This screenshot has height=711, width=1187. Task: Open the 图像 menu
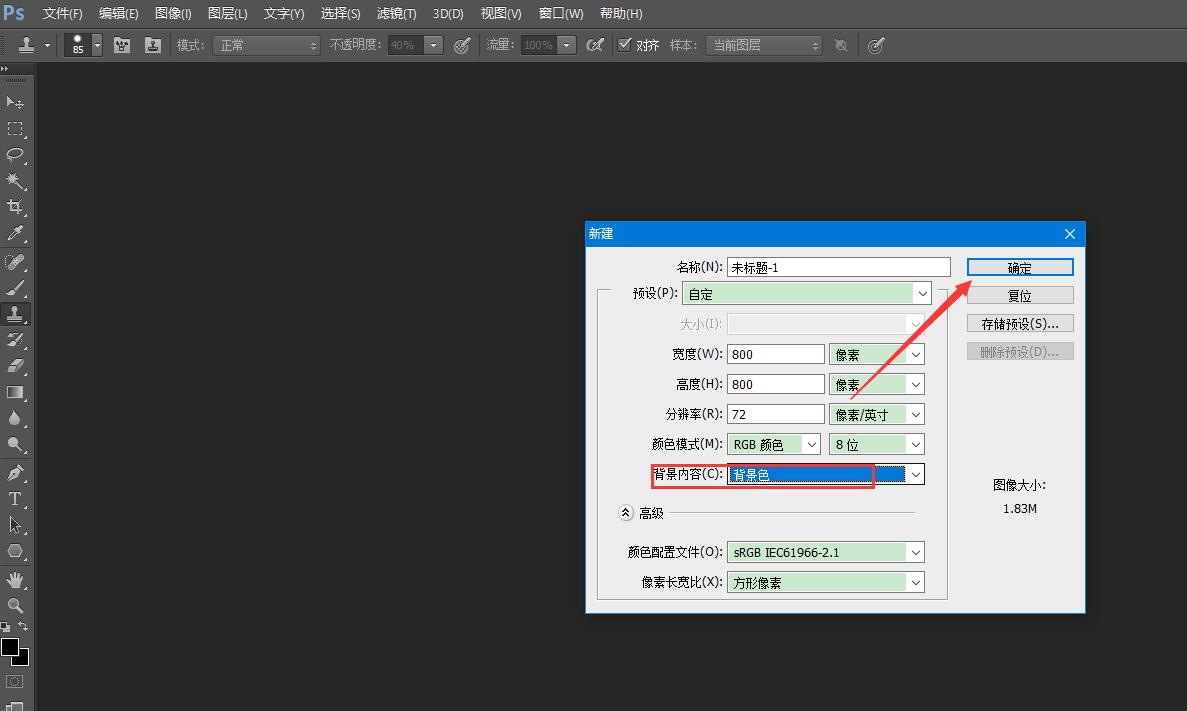173,14
